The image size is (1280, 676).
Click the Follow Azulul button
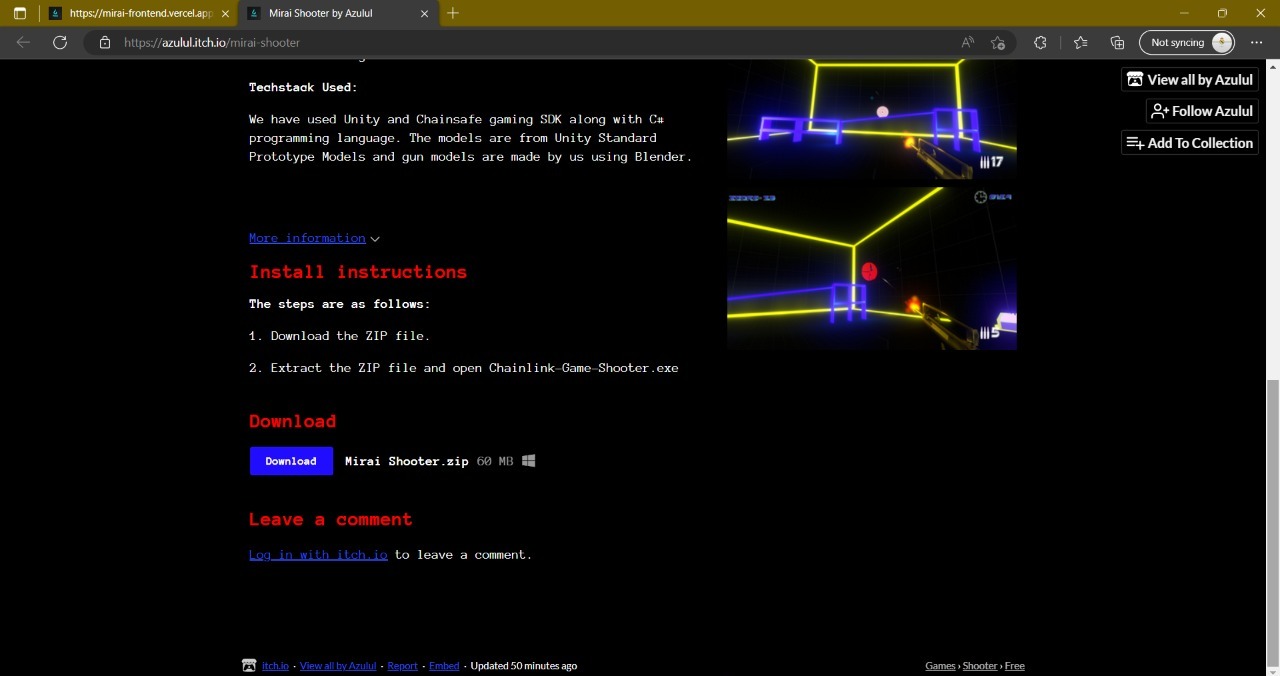coord(1202,111)
